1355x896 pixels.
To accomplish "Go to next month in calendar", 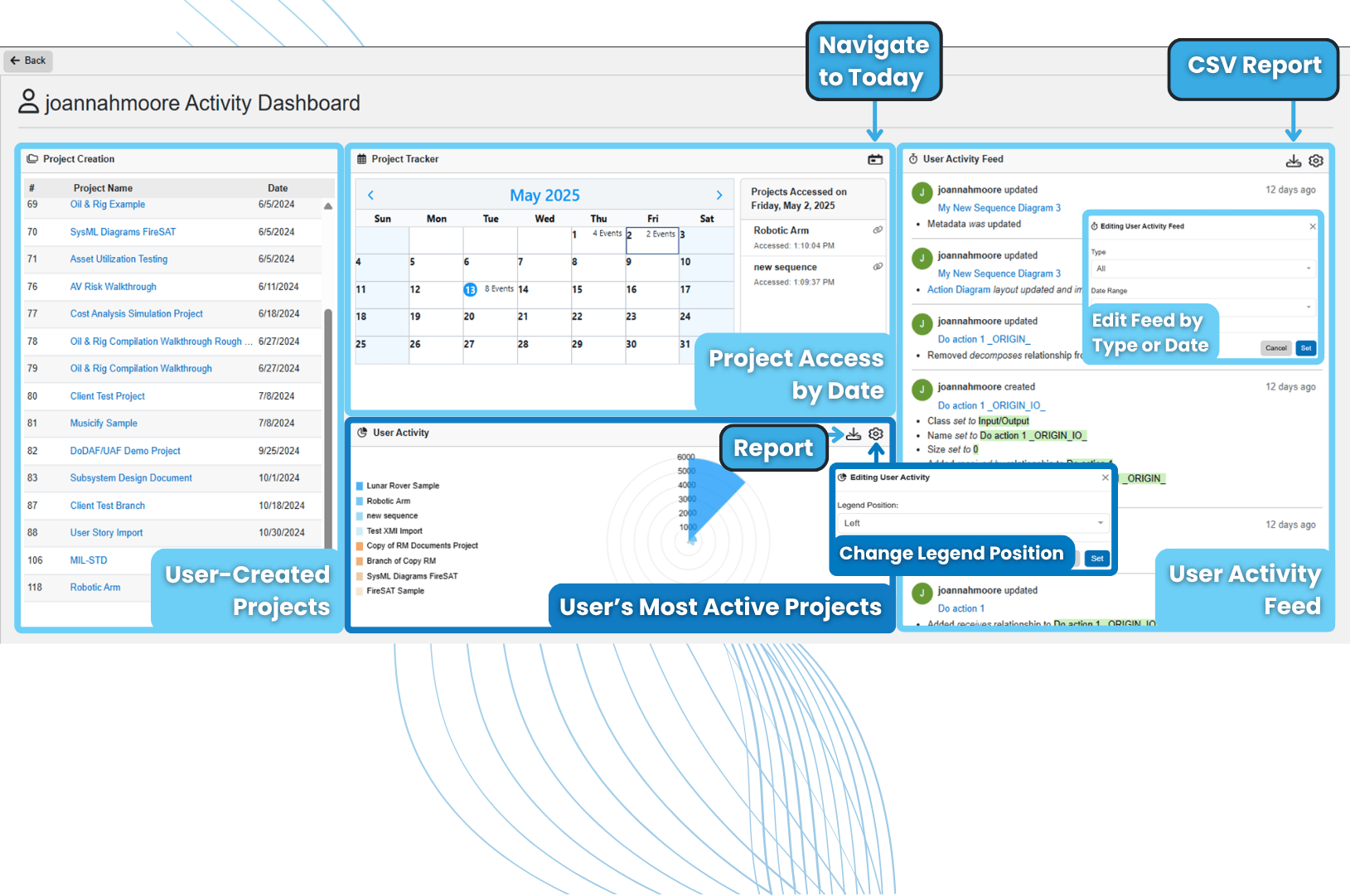I will [x=719, y=196].
